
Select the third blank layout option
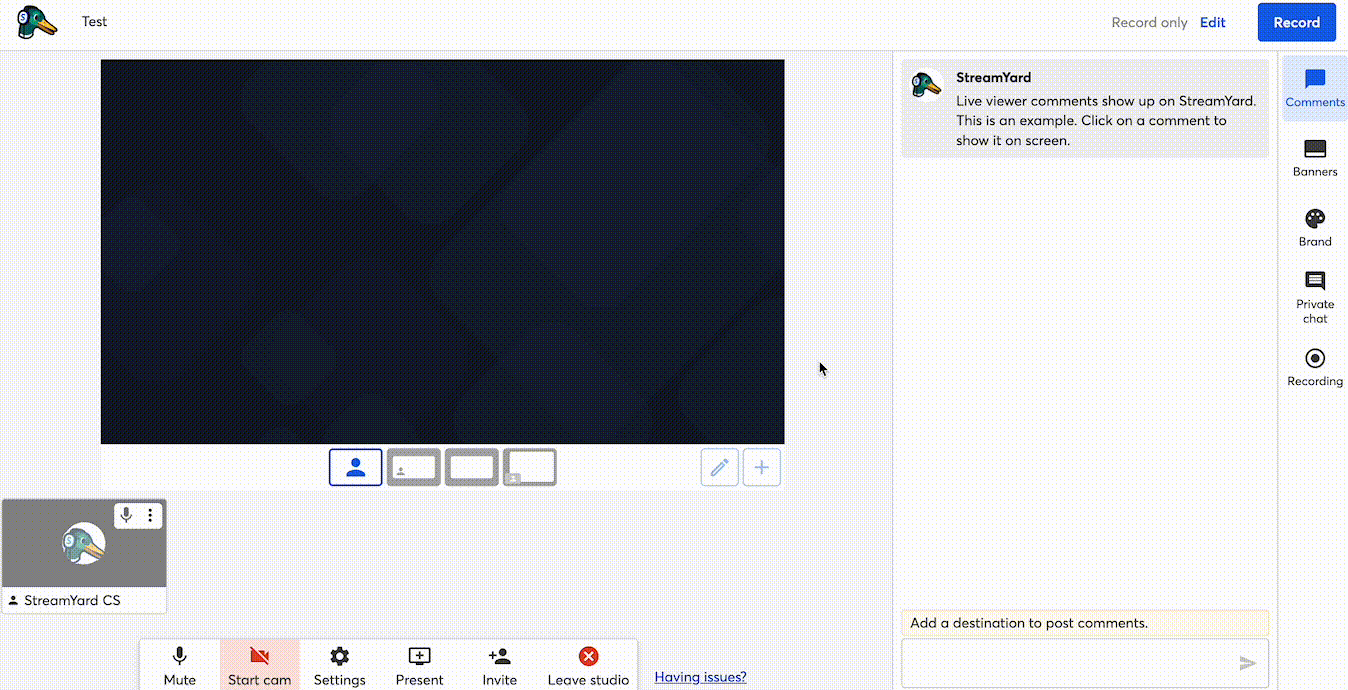coord(472,467)
